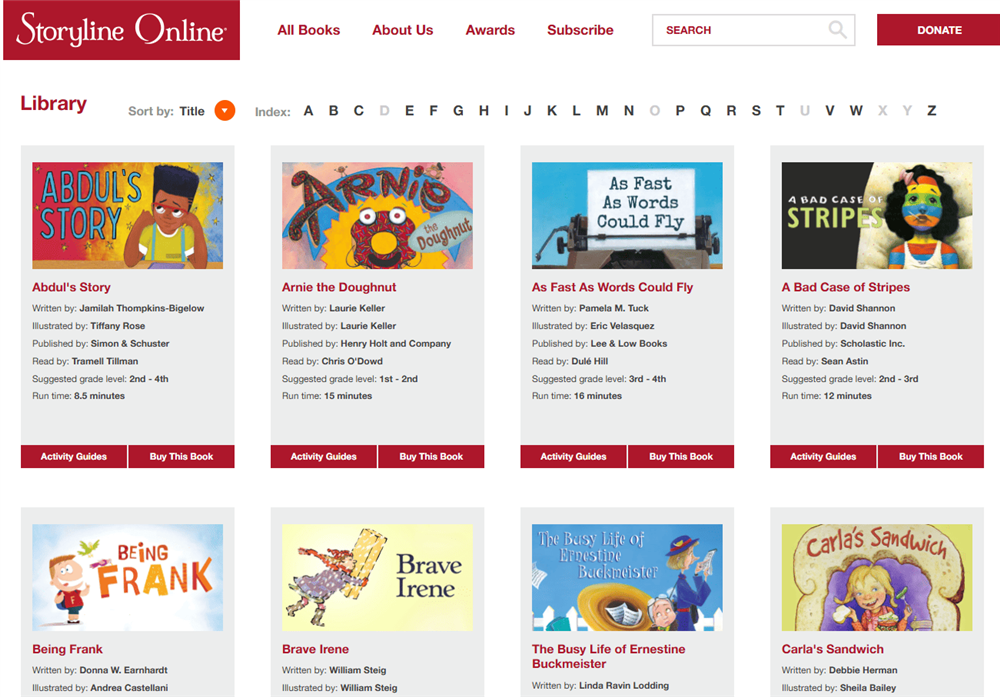The height and width of the screenshot is (697, 1000).
Task: Jump to index letter F
Action: click(x=434, y=111)
